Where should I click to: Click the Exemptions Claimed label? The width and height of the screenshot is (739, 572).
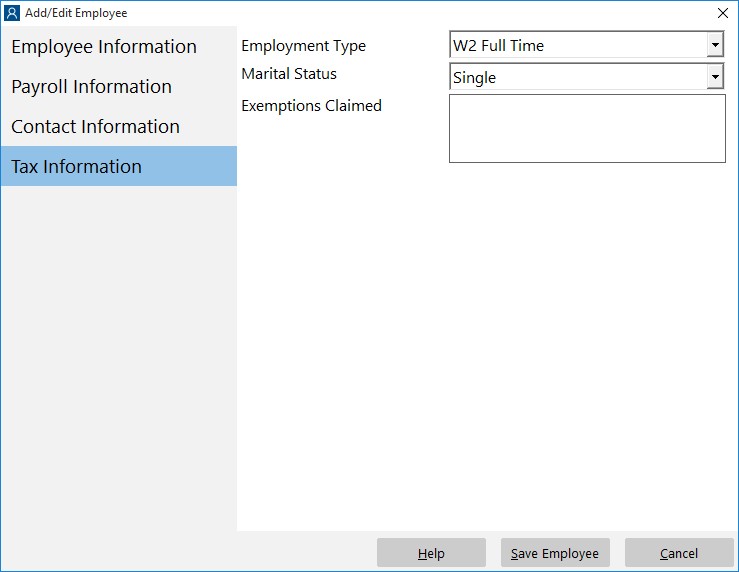click(x=312, y=106)
